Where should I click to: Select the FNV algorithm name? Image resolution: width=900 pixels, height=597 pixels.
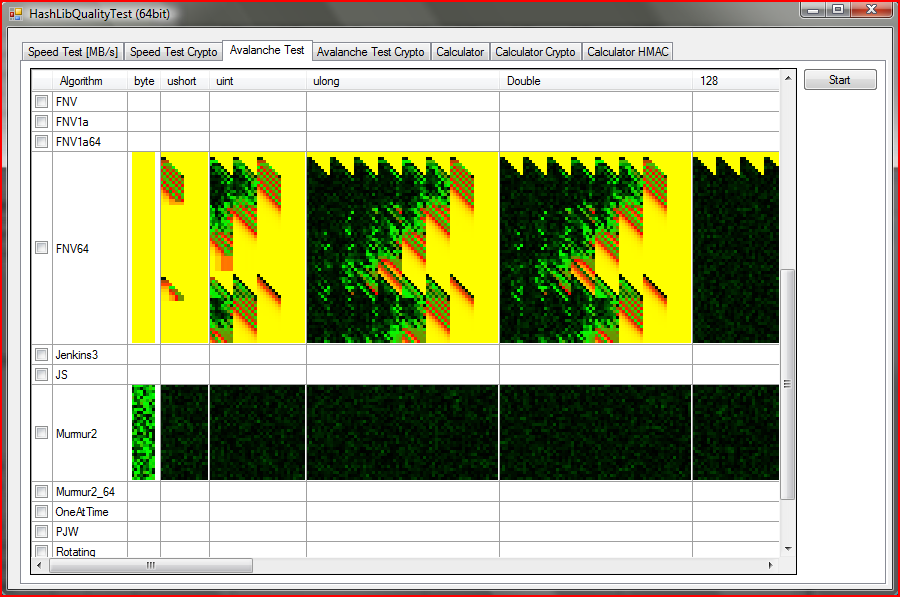[x=67, y=102]
